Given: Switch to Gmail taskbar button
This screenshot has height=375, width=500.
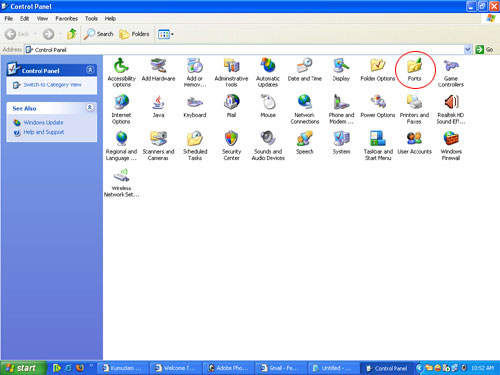Looking at the screenshot, I should (281, 368).
